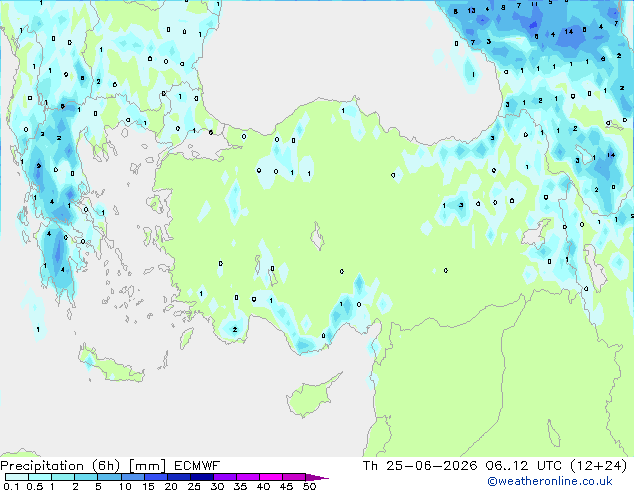Click the 45–50 mm legend swatch
Viewport: 634px width, 490px height.
pos(294,477)
